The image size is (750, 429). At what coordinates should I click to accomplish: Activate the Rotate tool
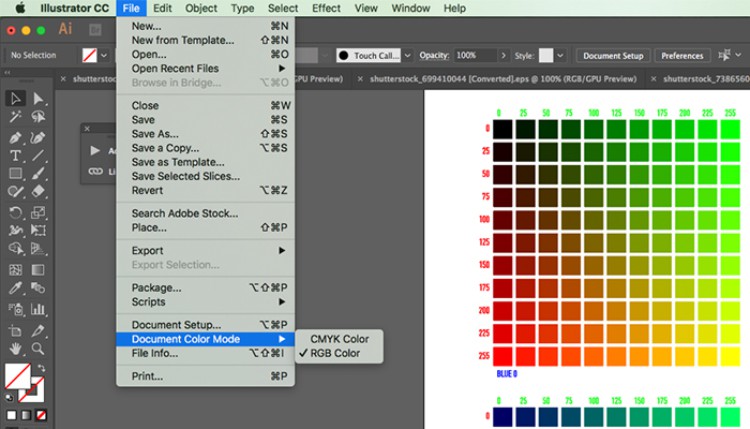tap(16, 212)
